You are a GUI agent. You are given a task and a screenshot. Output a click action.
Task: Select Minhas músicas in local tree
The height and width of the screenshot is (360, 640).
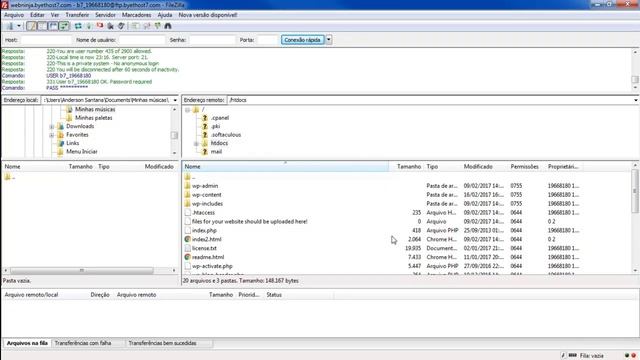[x=95, y=109]
